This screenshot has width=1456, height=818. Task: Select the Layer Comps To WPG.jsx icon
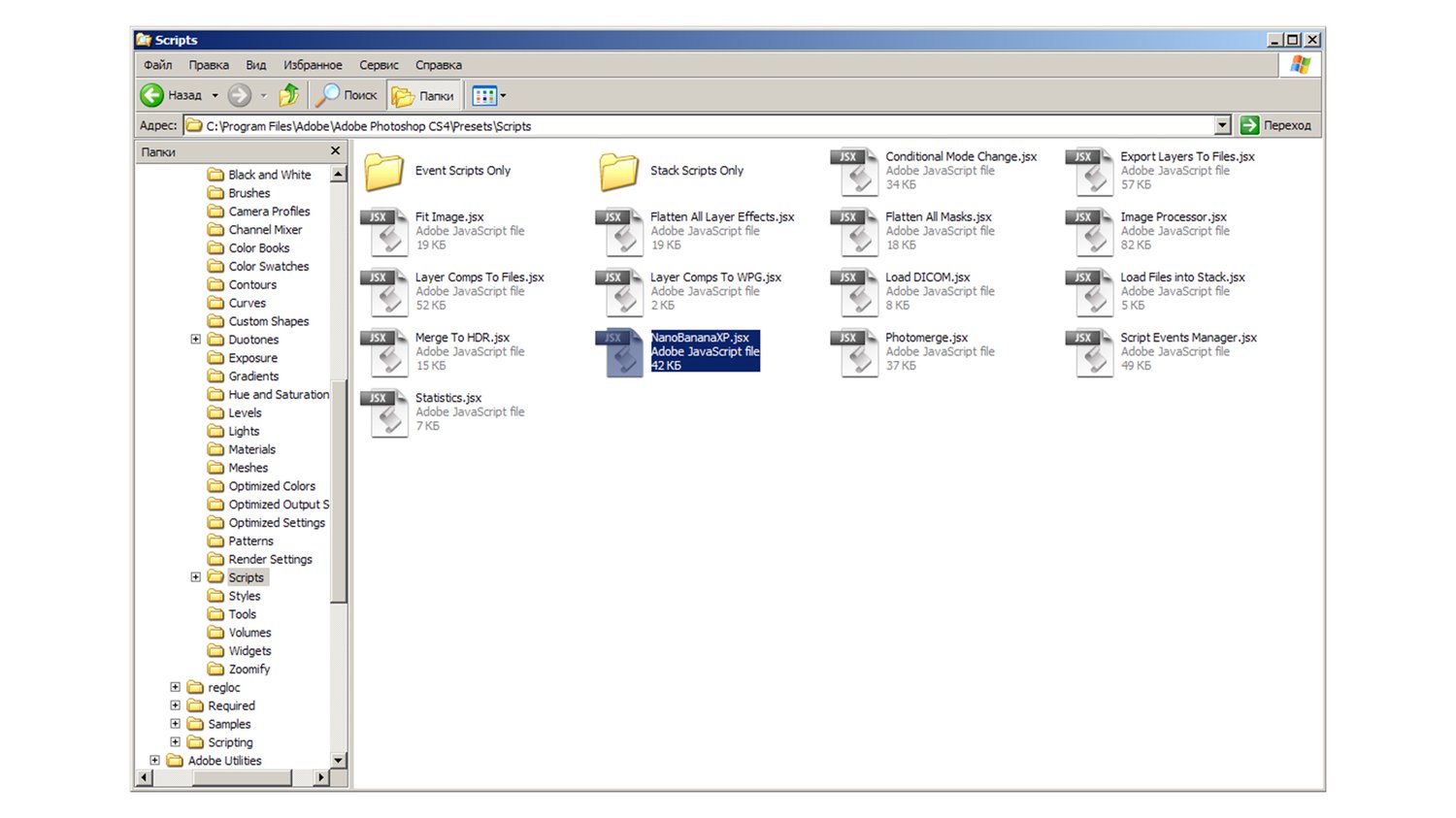point(619,292)
